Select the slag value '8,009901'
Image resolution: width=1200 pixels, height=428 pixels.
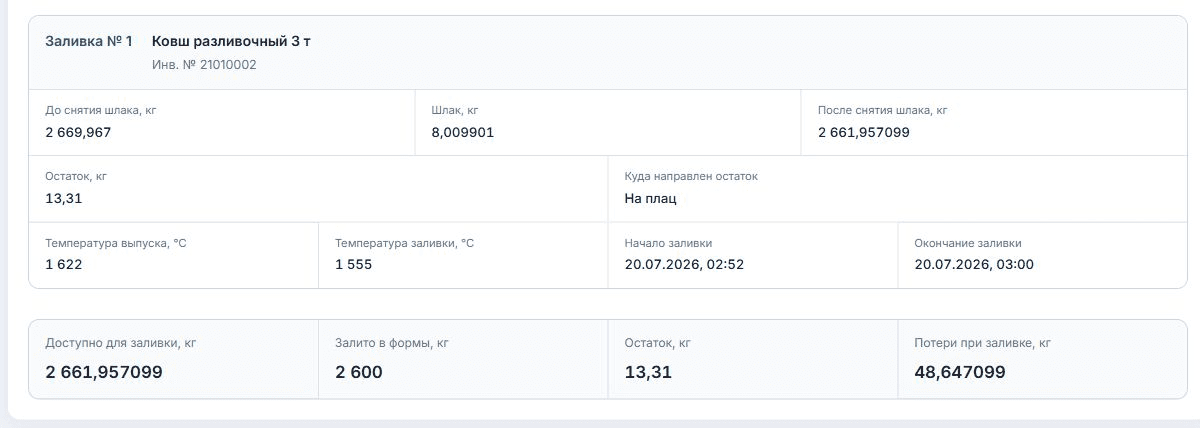pyautogui.click(x=462, y=132)
